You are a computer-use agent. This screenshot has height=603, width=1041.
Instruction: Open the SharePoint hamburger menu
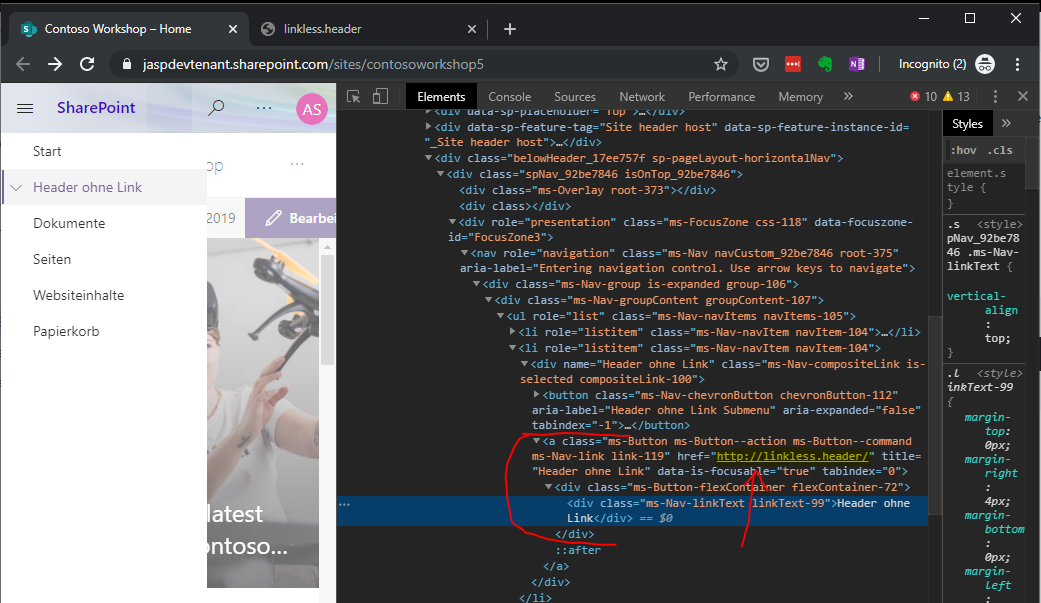(x=25, y=107)
